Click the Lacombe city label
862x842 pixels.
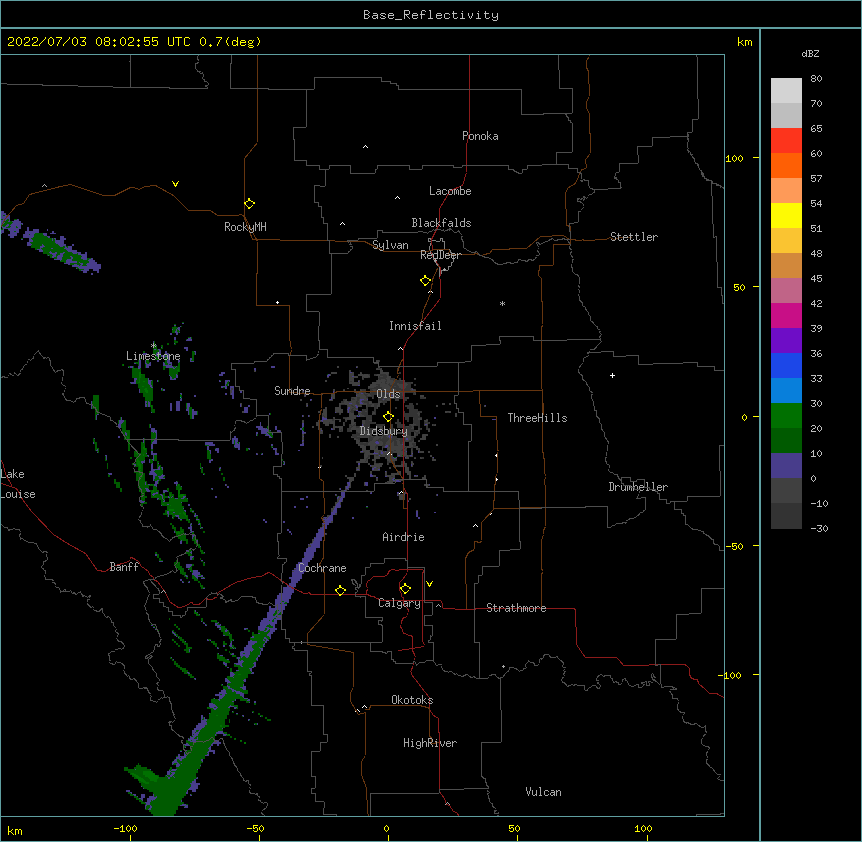coord(450,191)
